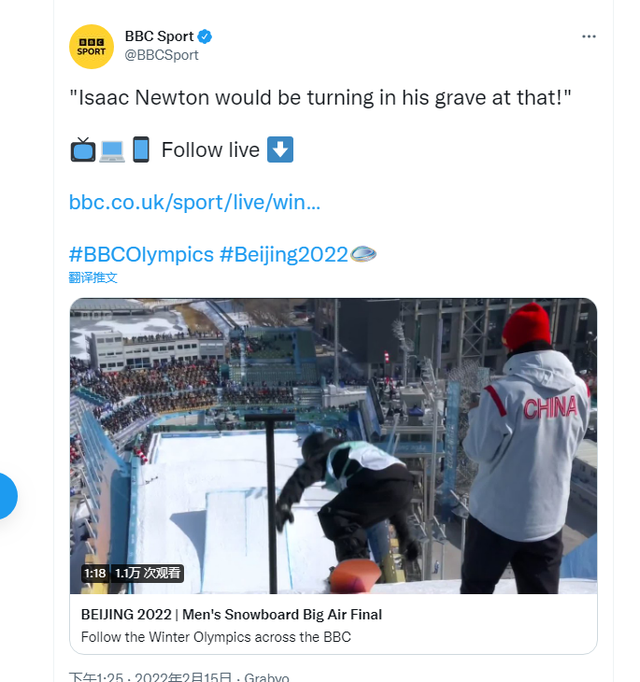Image resolution: width=640 pixels, height=682 pixels.
Task: Click the laptop emoji icon
Action: [x=111, y=150]
